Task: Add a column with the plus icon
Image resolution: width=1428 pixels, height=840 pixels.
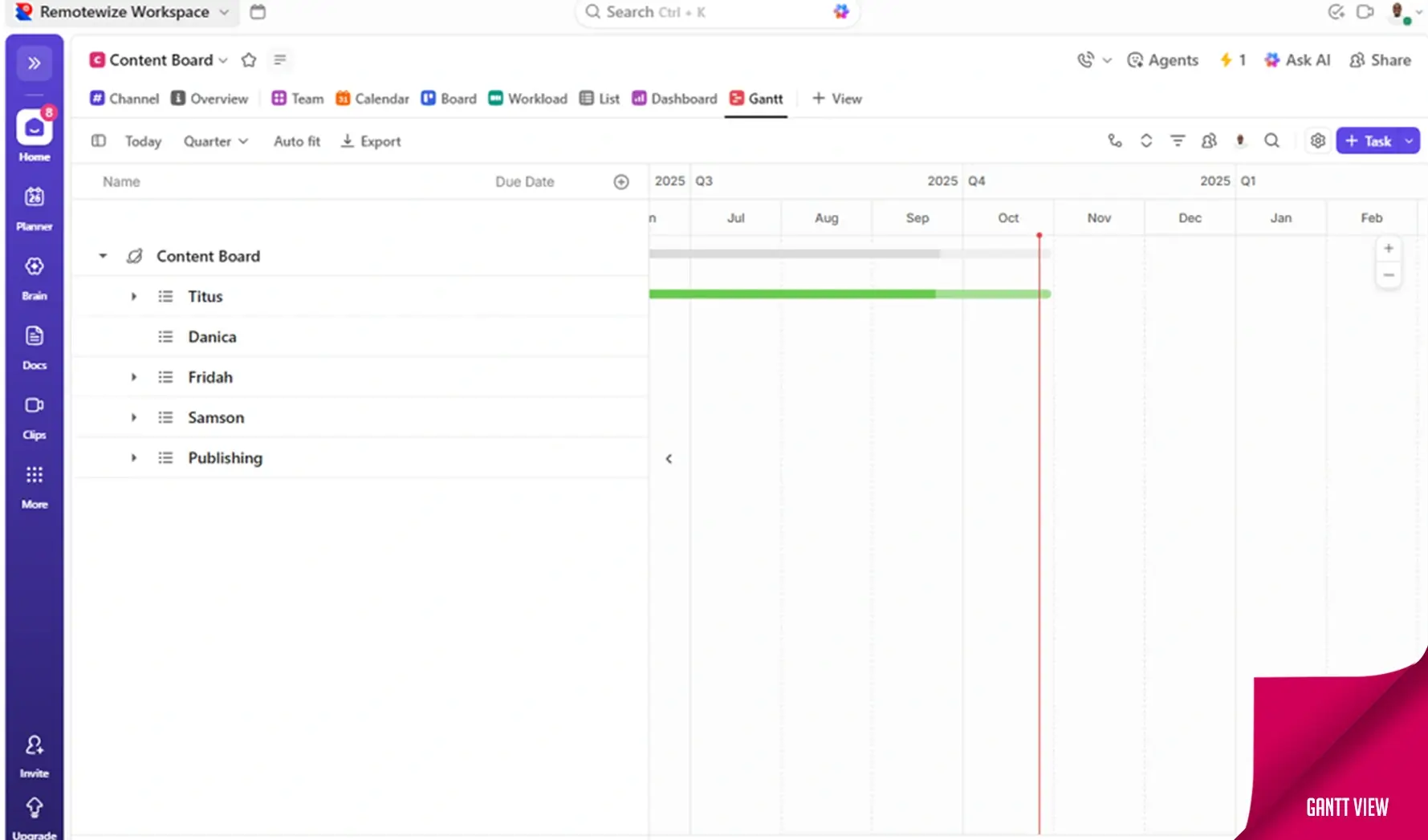Action: [x=621, y=182]
